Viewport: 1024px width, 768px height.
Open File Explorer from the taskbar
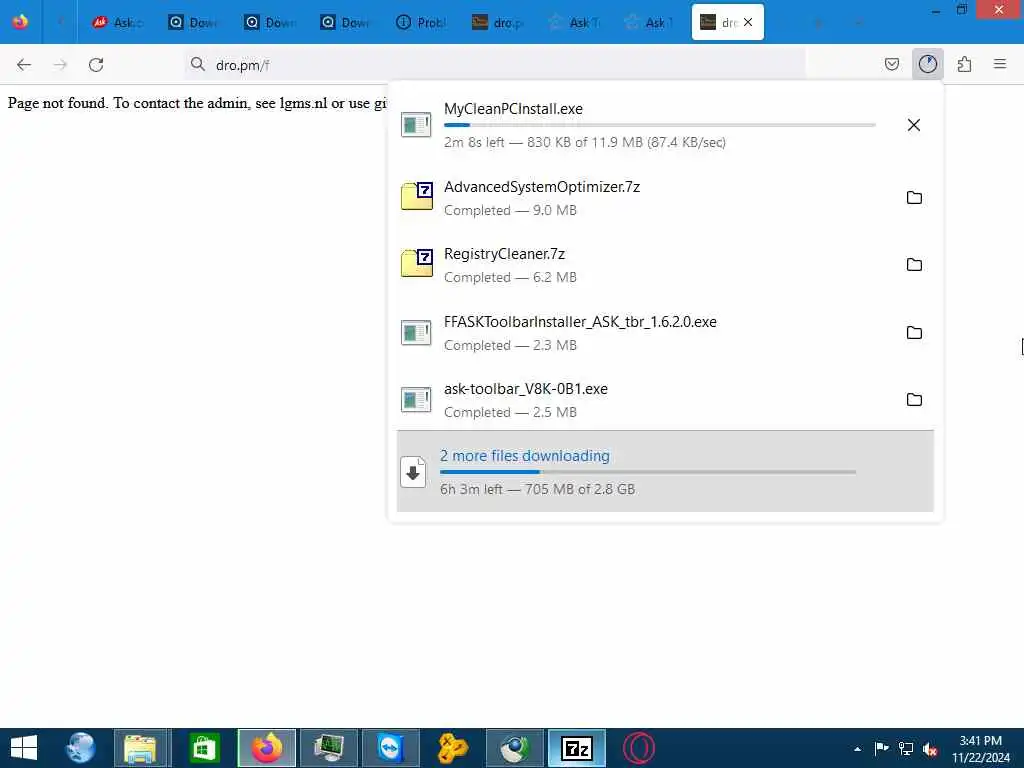click(x=141, y=748)
